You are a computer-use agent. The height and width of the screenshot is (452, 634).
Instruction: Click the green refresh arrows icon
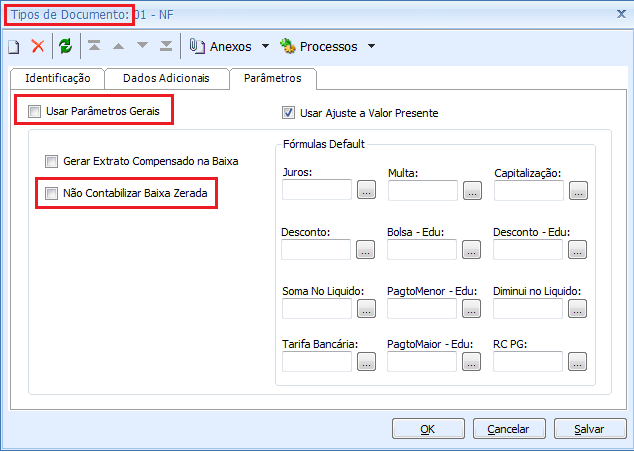coord(66,46)
